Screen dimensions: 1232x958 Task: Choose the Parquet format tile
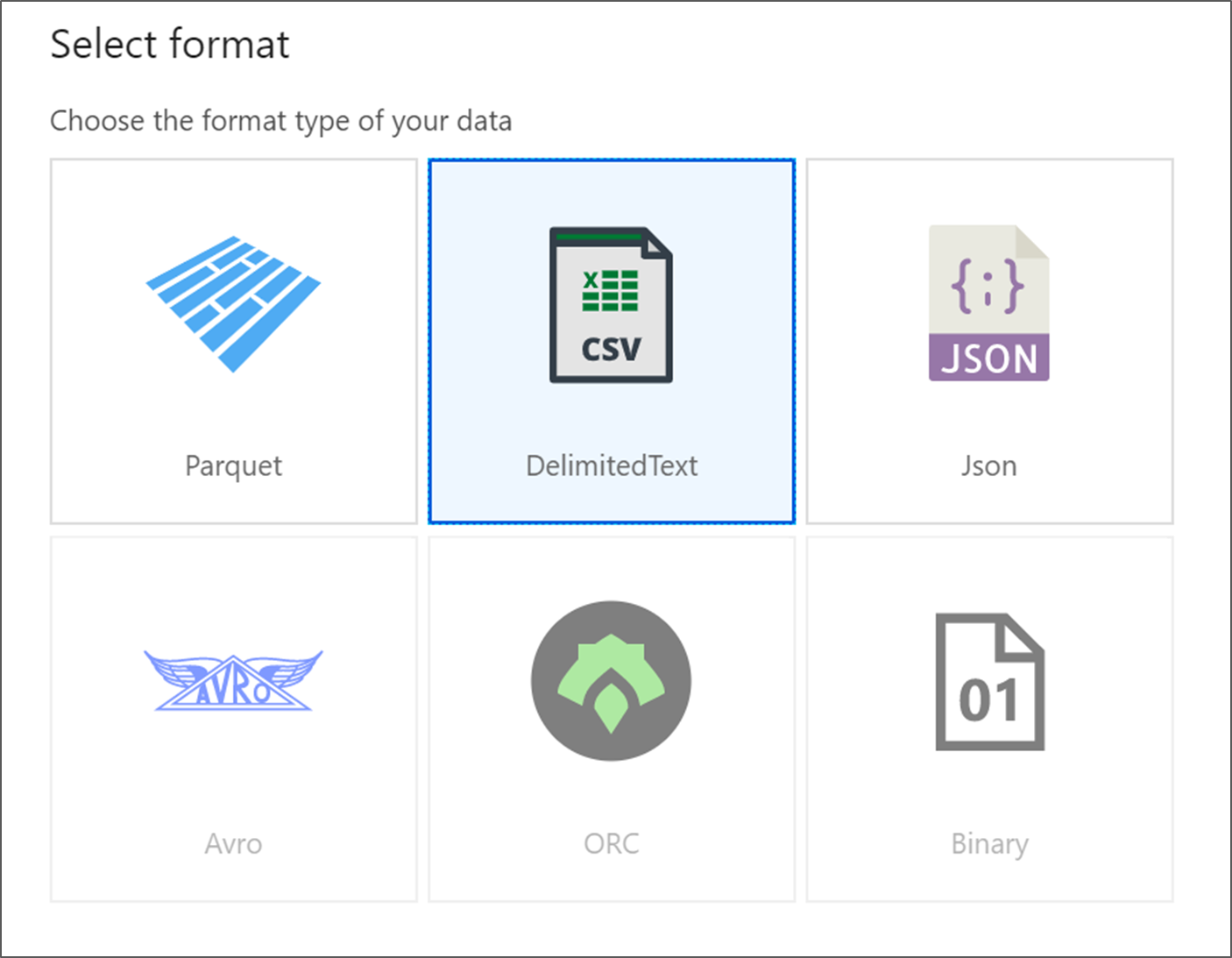[x=232, y=342]
